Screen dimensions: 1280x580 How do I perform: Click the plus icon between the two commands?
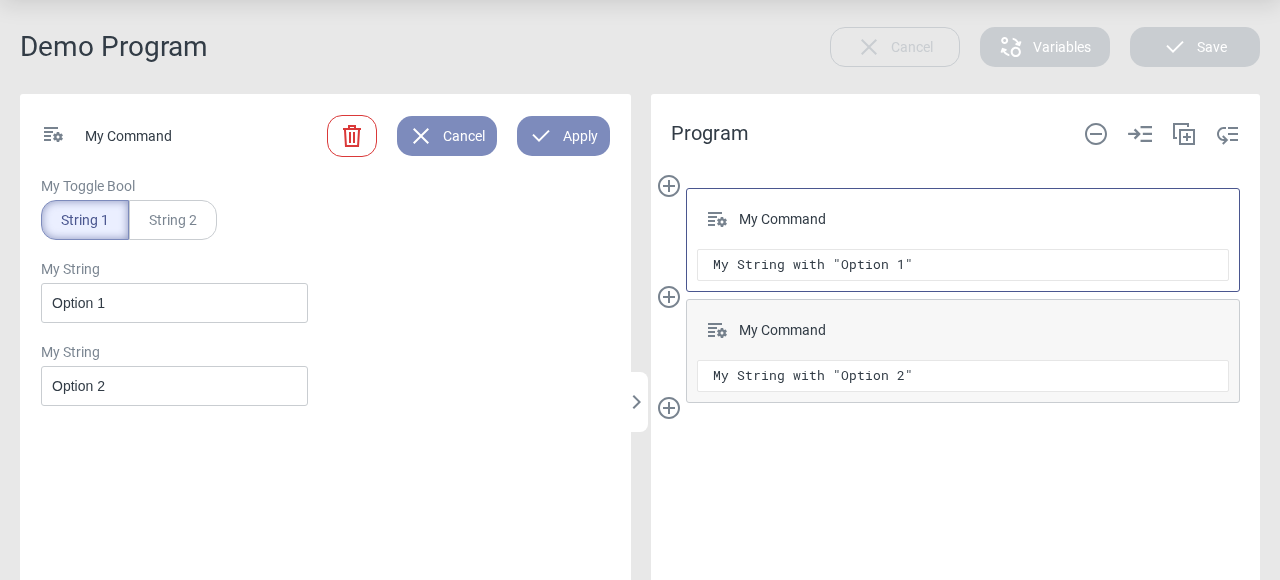(x=669, y=297)
